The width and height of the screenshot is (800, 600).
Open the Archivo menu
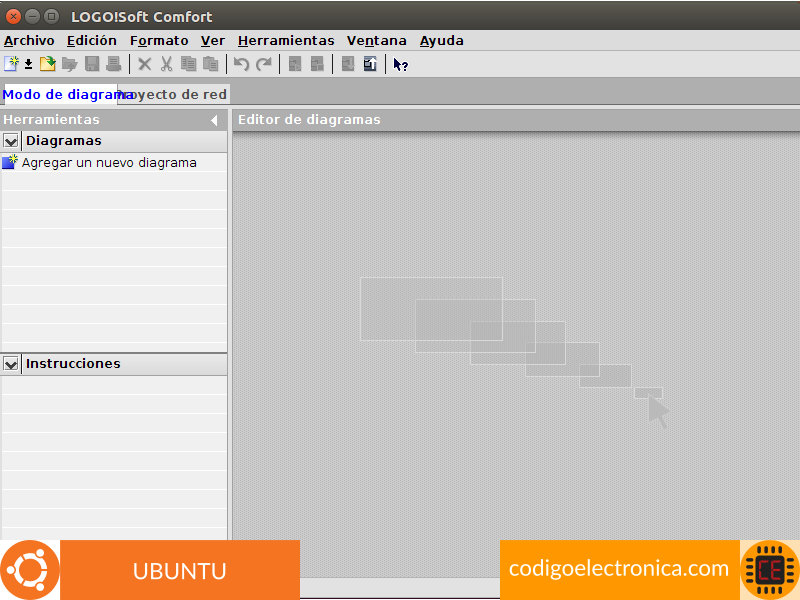pyautogui.click(x=29, y=41)
